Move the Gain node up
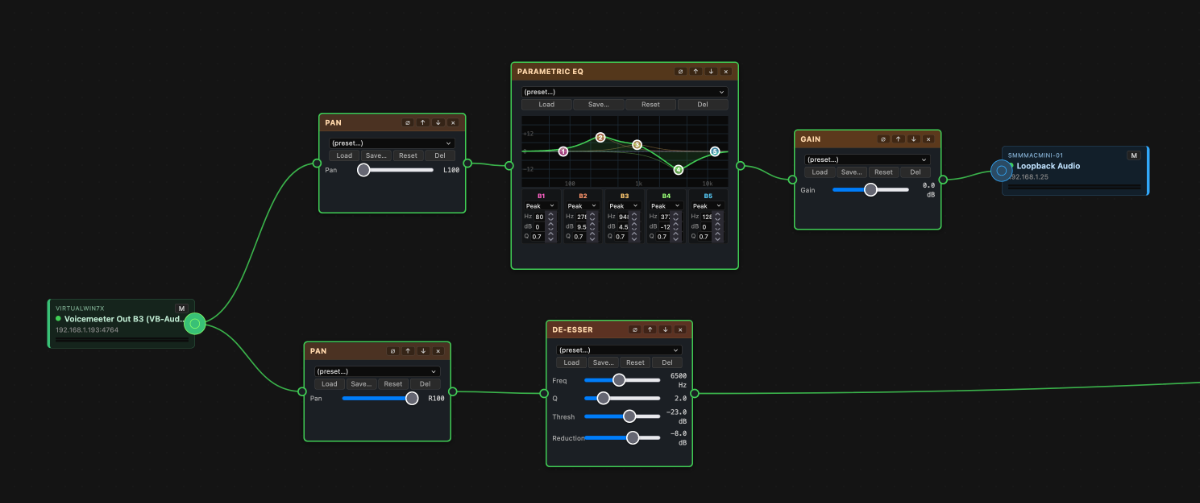1200x503 pixels. pyautogui.click(x=899, y=139)
